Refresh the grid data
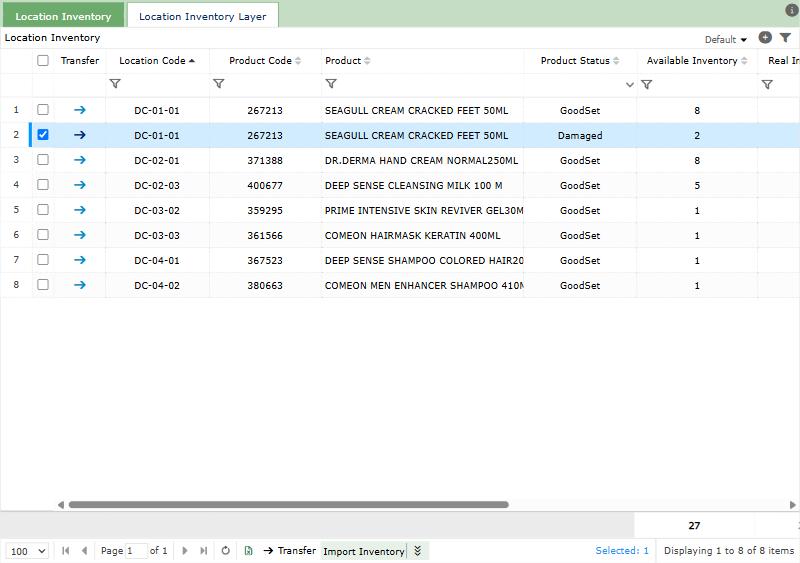800x563 pixels. tap(226, 551)
